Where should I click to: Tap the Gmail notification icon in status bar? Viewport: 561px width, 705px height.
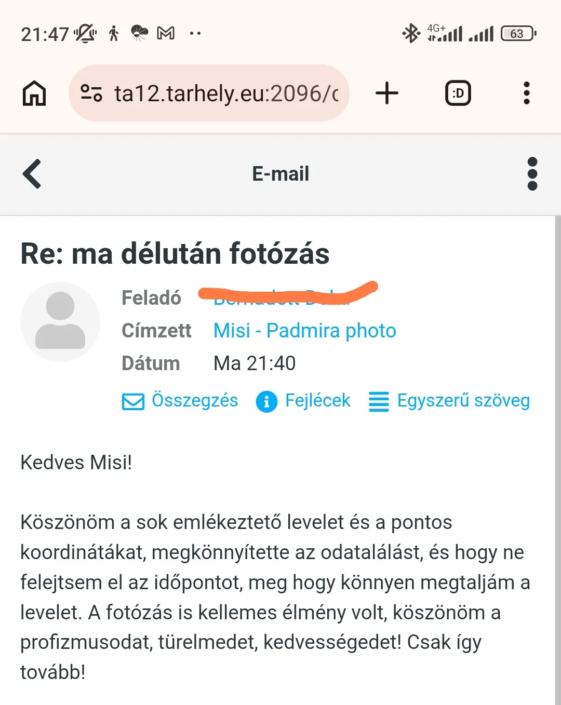[165, 33]
